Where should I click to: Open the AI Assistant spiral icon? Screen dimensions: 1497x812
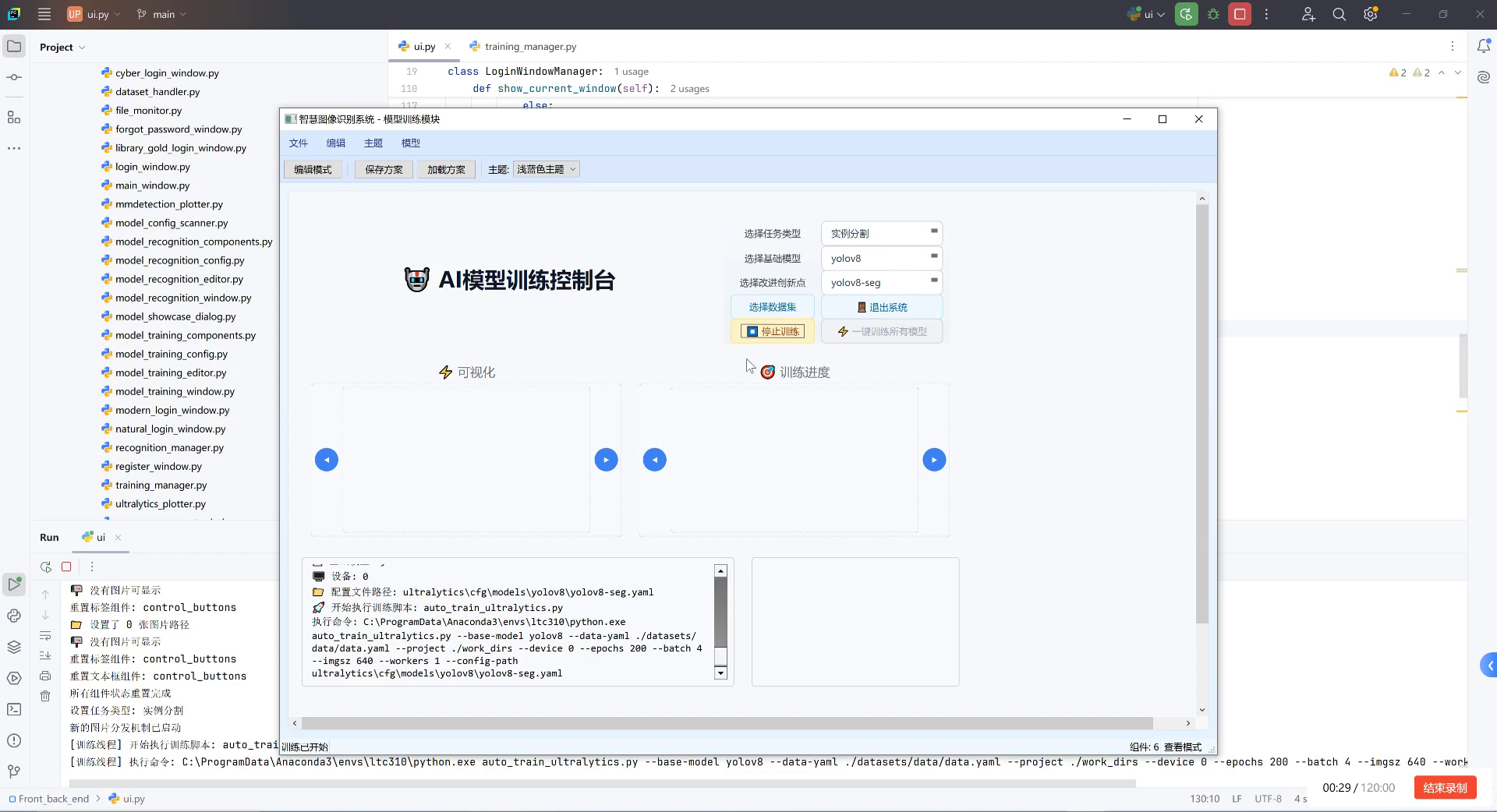click(x=1483, y=77)
